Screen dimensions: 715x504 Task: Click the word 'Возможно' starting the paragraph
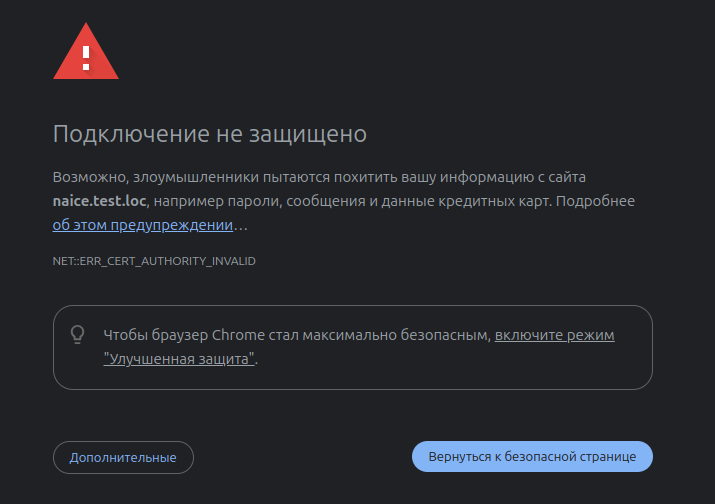82,177
